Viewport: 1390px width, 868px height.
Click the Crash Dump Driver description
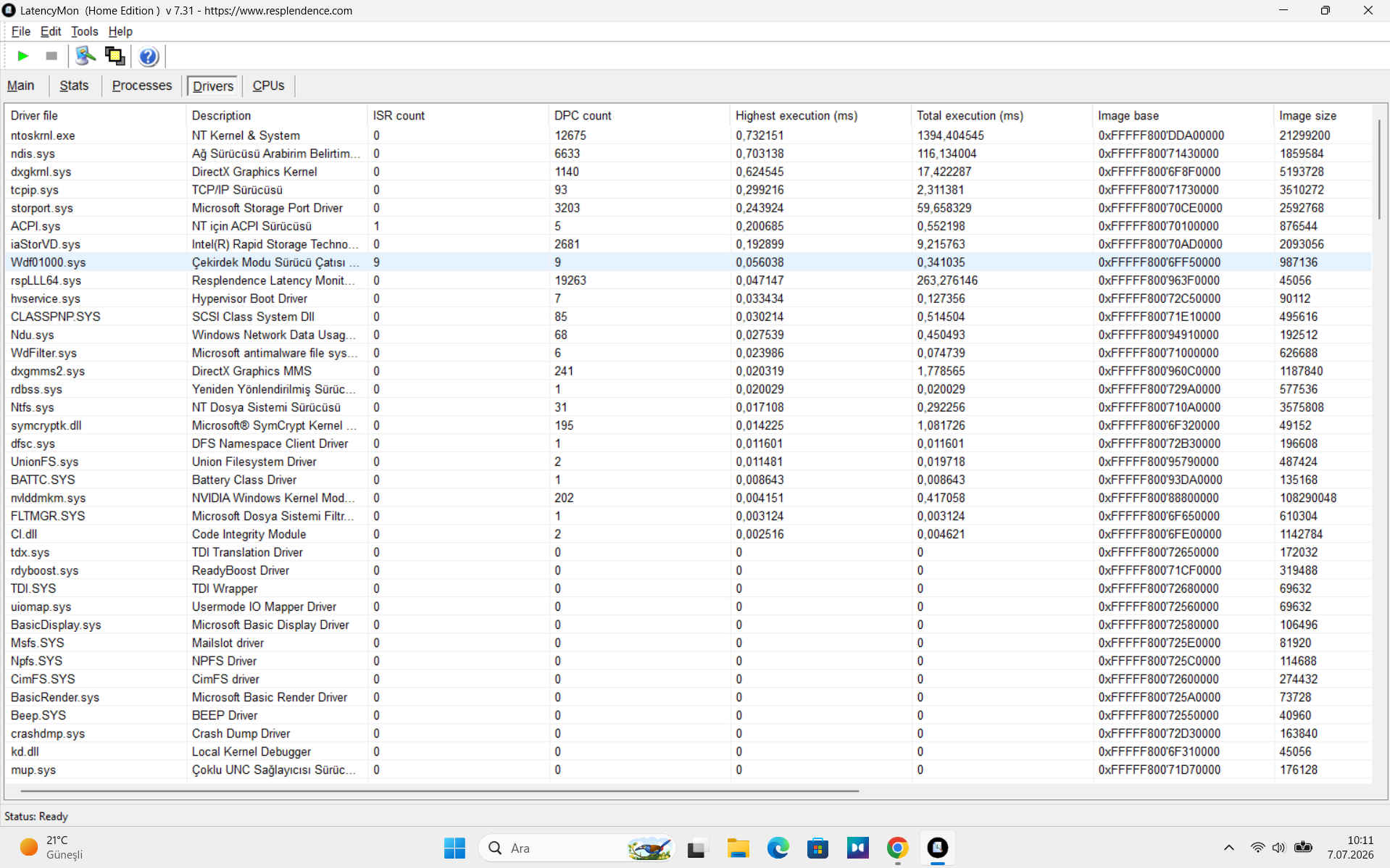pyautogui.click(x=241, y=733)
